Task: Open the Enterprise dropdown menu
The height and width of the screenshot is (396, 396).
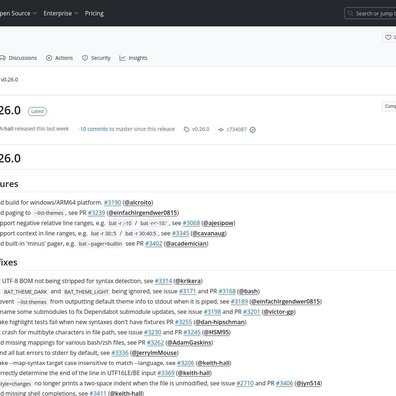Action: (60, 13)
